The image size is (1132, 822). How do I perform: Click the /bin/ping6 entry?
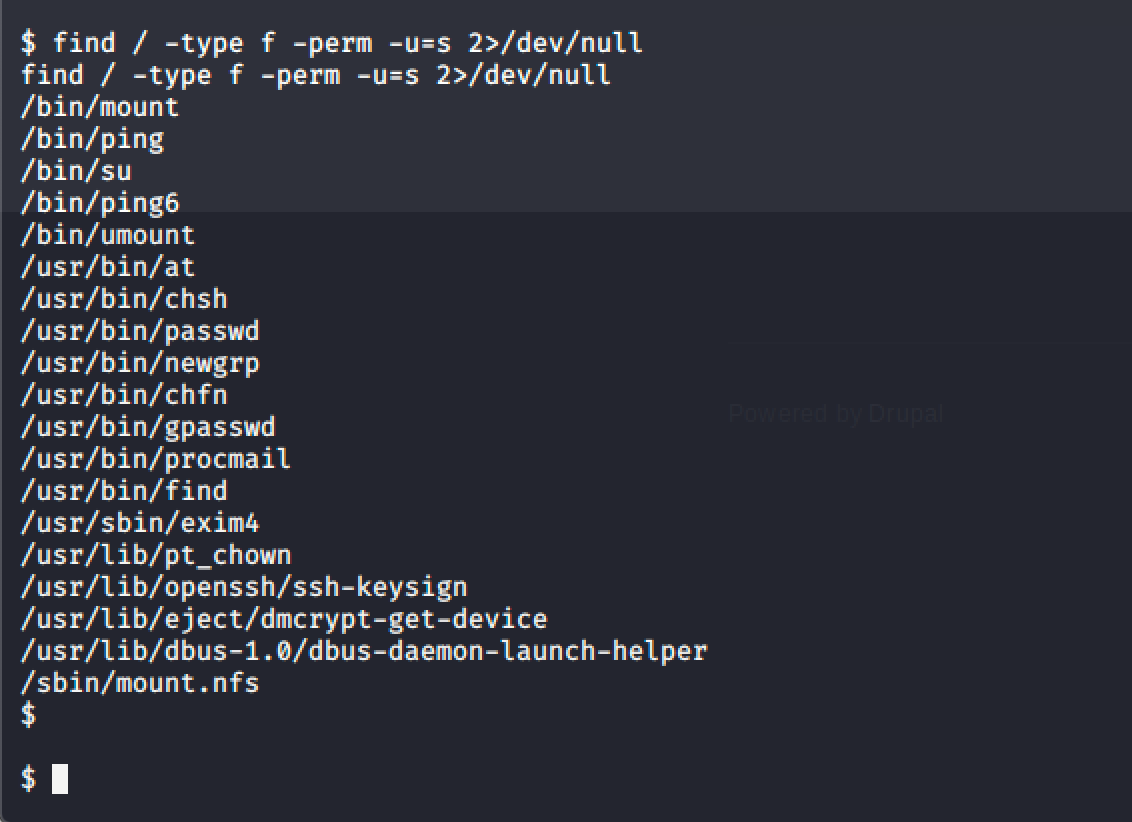(x=100, y=203)
